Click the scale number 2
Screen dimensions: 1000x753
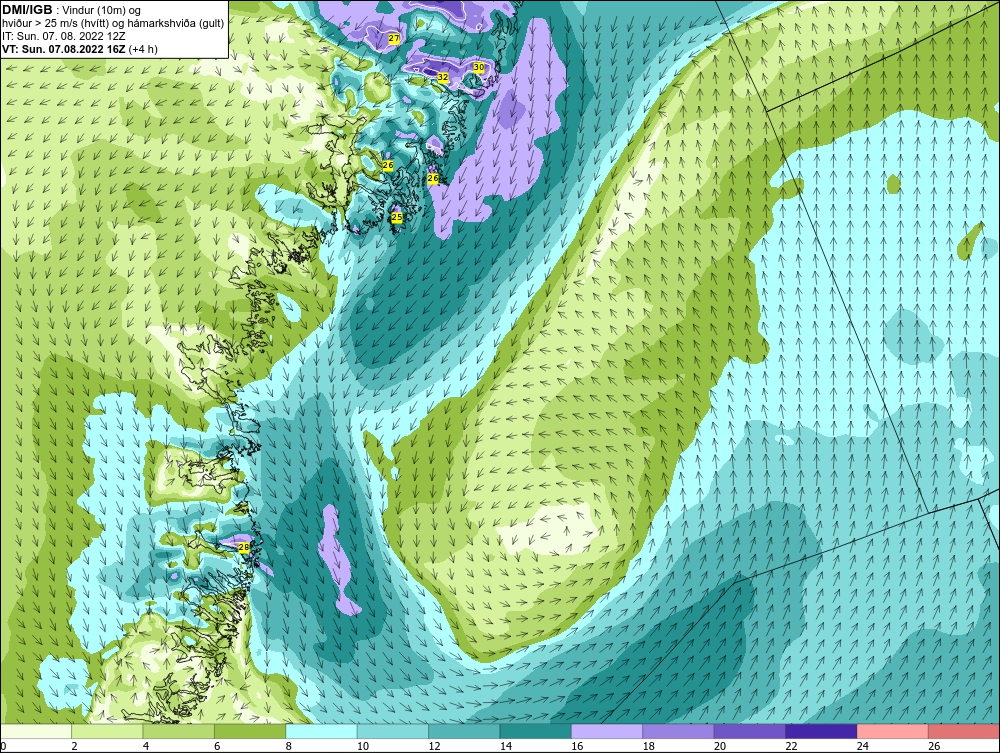[75, 746]
